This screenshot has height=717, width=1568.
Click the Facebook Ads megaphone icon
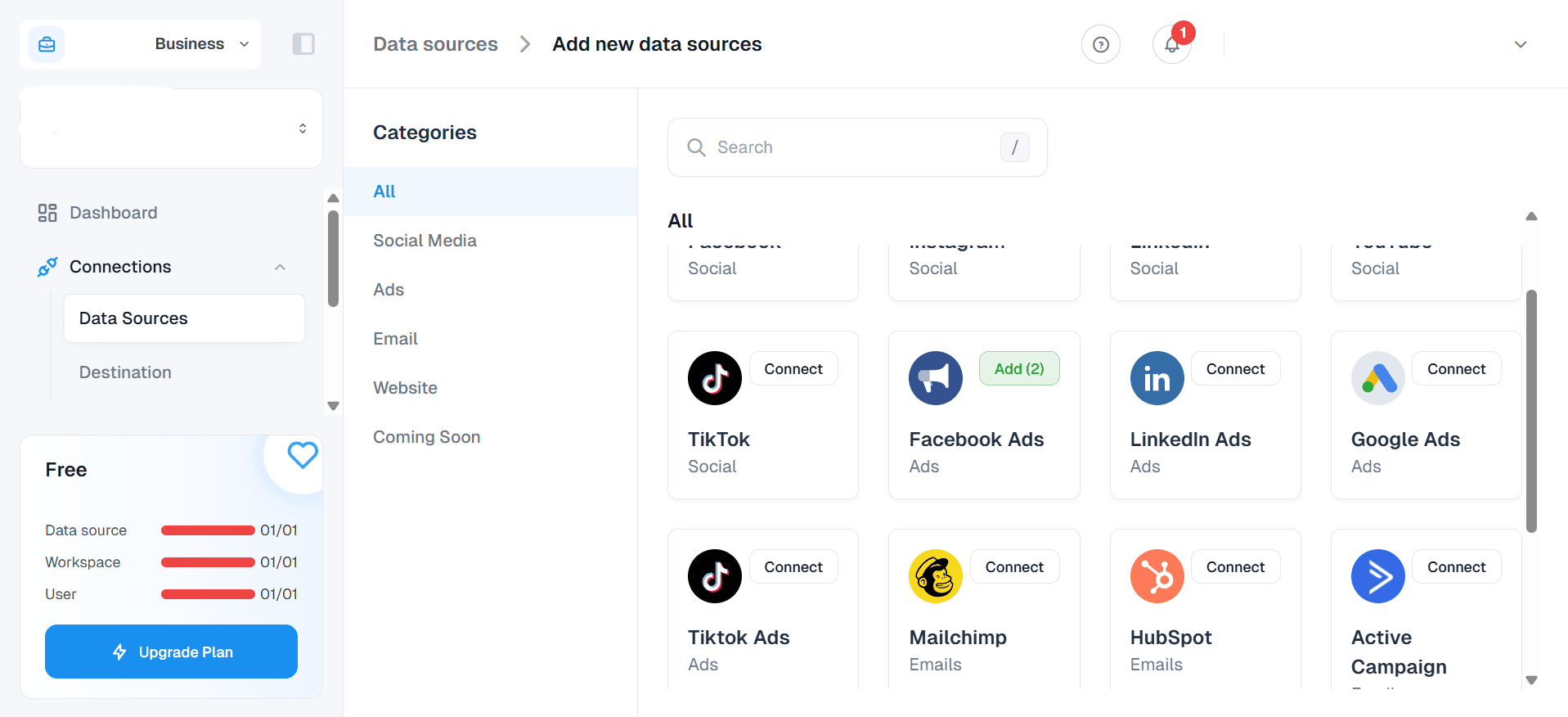click(935, 378)
